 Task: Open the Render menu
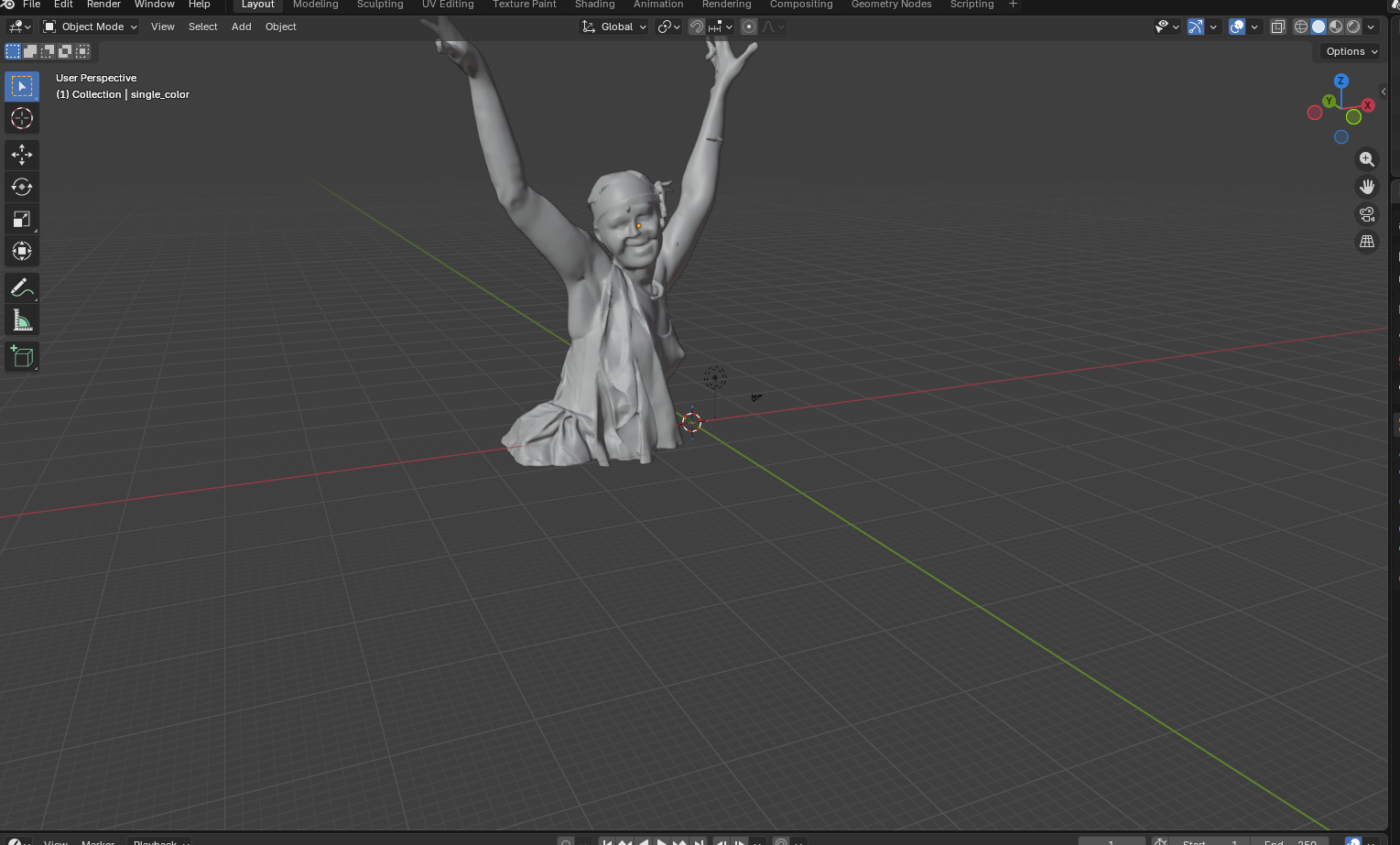(103, 5)
